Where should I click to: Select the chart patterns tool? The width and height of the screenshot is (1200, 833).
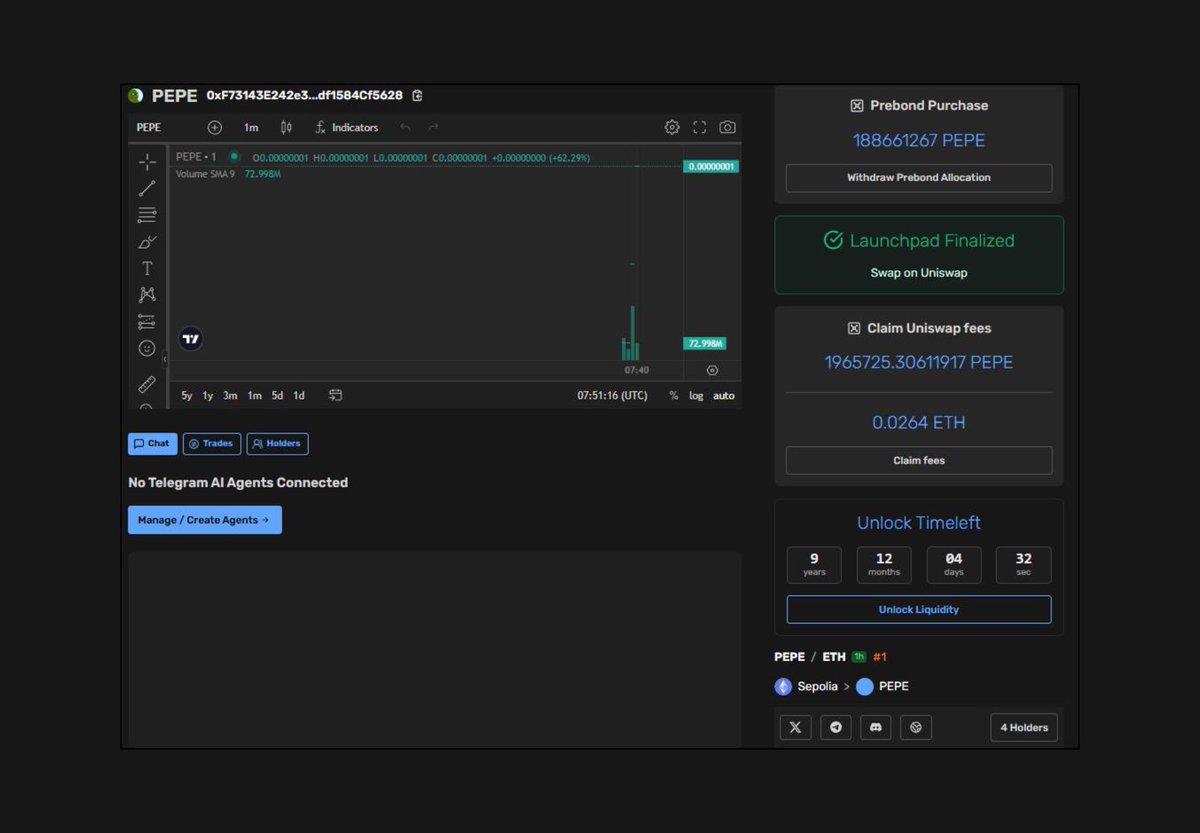[x=147, y=295]
